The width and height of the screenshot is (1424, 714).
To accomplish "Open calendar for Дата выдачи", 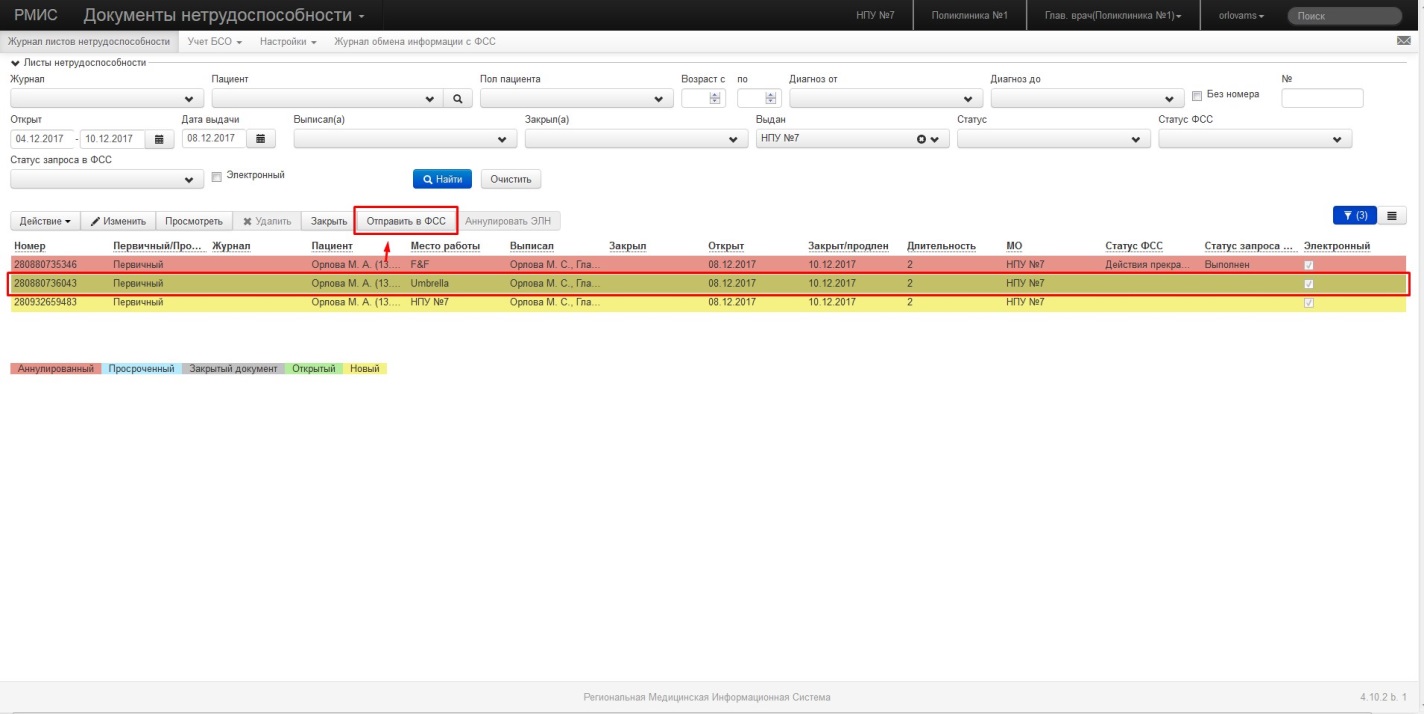I will pos(260,139).
